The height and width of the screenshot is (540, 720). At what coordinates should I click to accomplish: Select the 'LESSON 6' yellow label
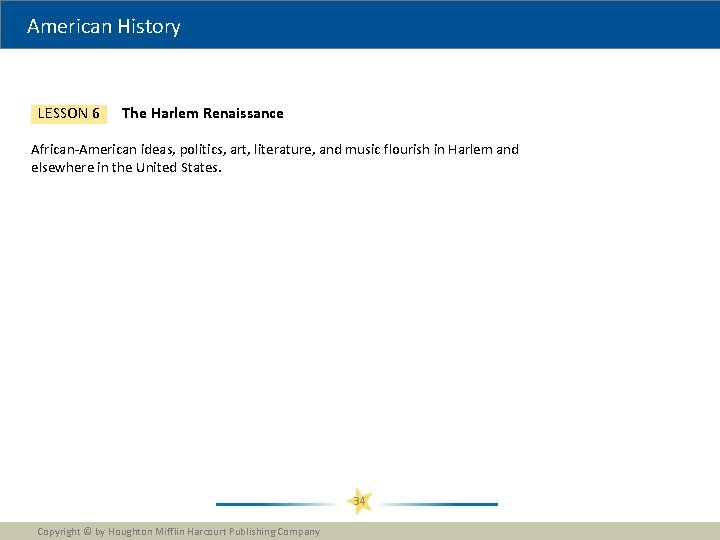coord(69,114)
